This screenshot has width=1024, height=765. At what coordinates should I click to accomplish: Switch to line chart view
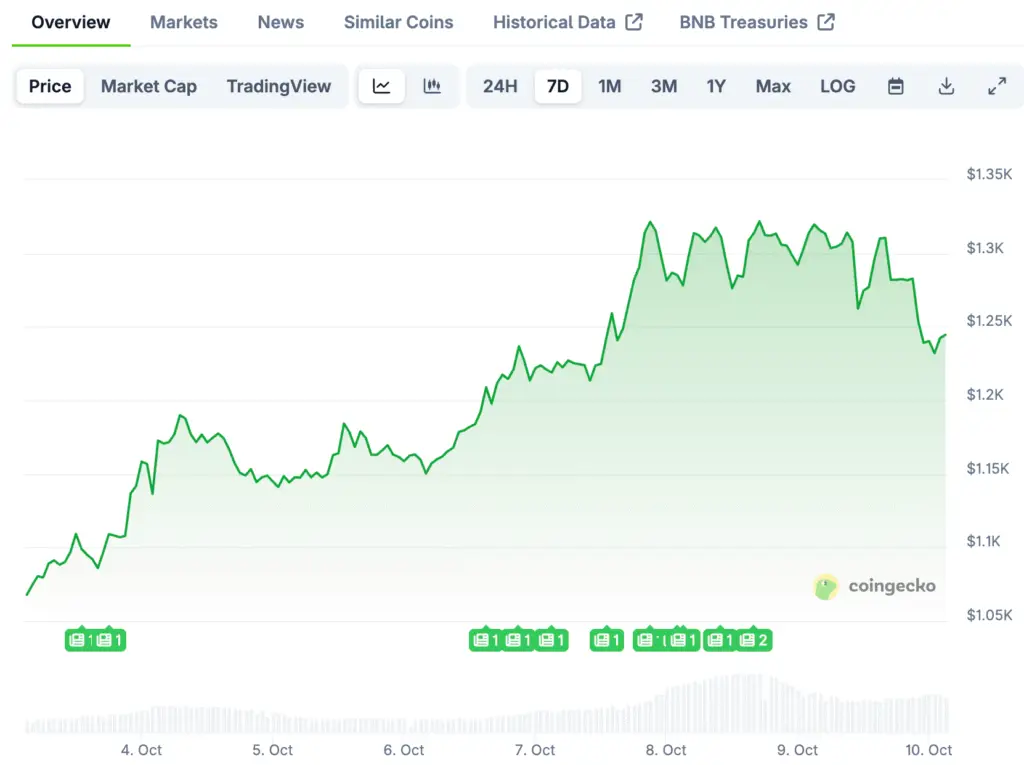coord(381,86)
